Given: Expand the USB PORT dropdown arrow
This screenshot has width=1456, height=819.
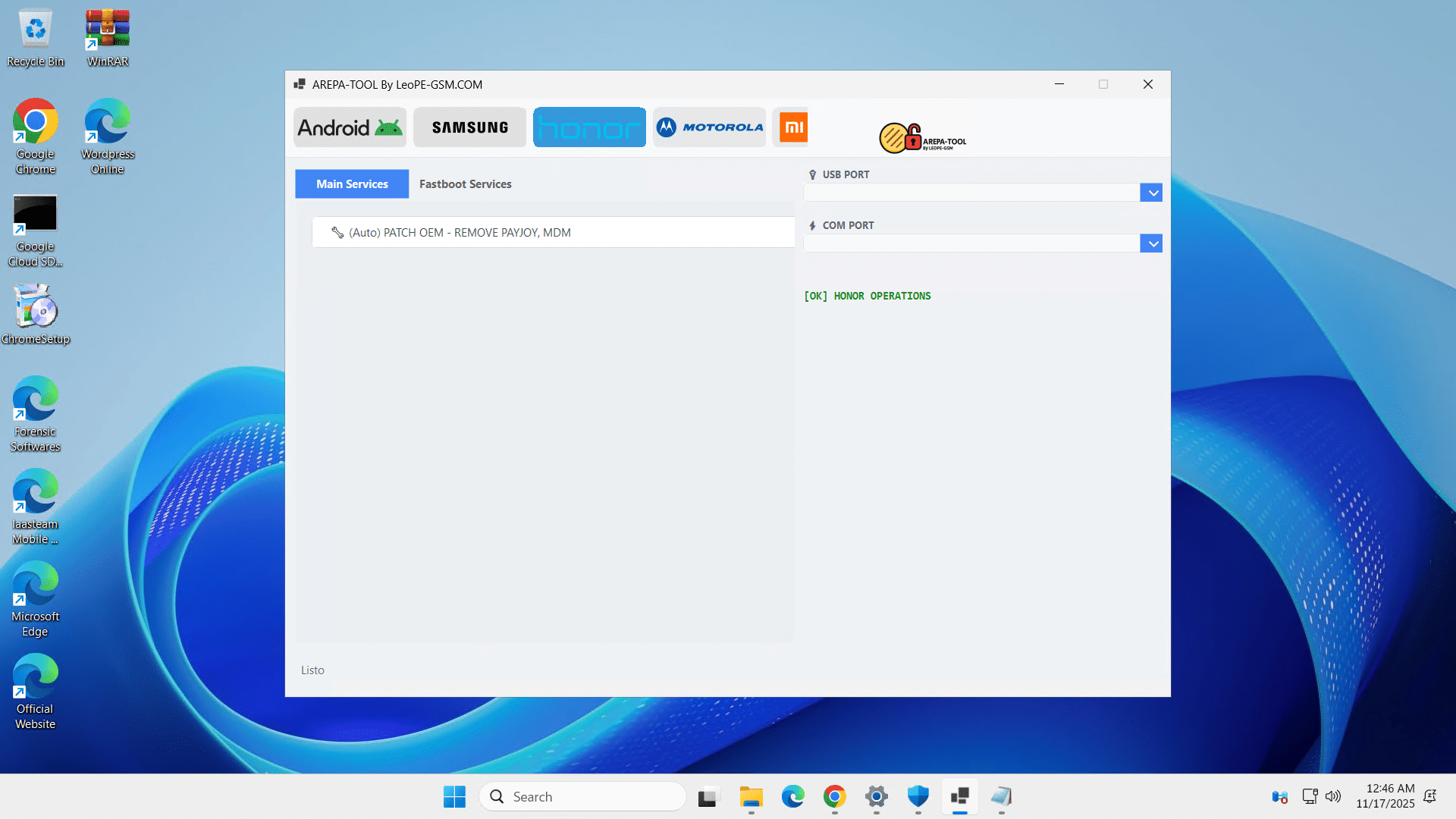Looking at the screenshot, I should pyautogui.click(x=1151, y=193).
